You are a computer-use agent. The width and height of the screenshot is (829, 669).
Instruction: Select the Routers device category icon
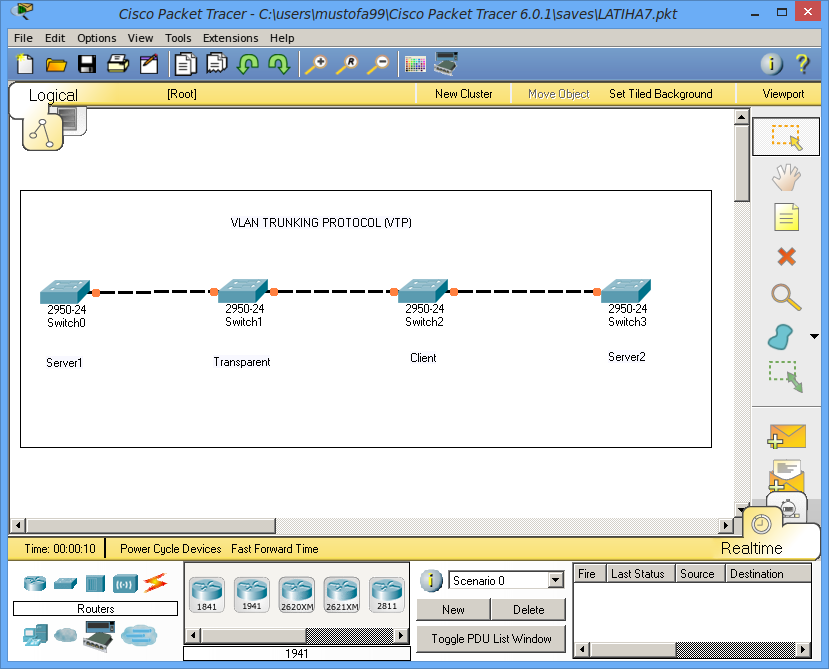35,583
